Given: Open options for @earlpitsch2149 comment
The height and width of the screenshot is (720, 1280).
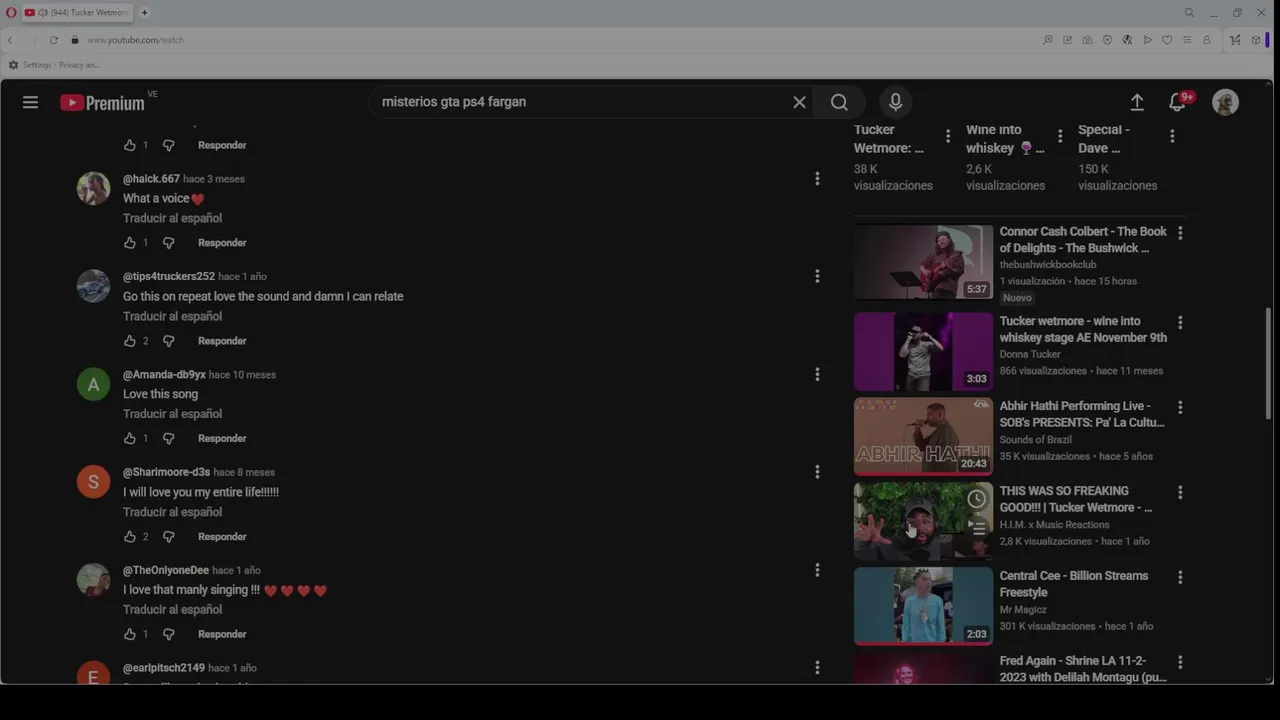Looking at the screenshot, I should [817, 668].
